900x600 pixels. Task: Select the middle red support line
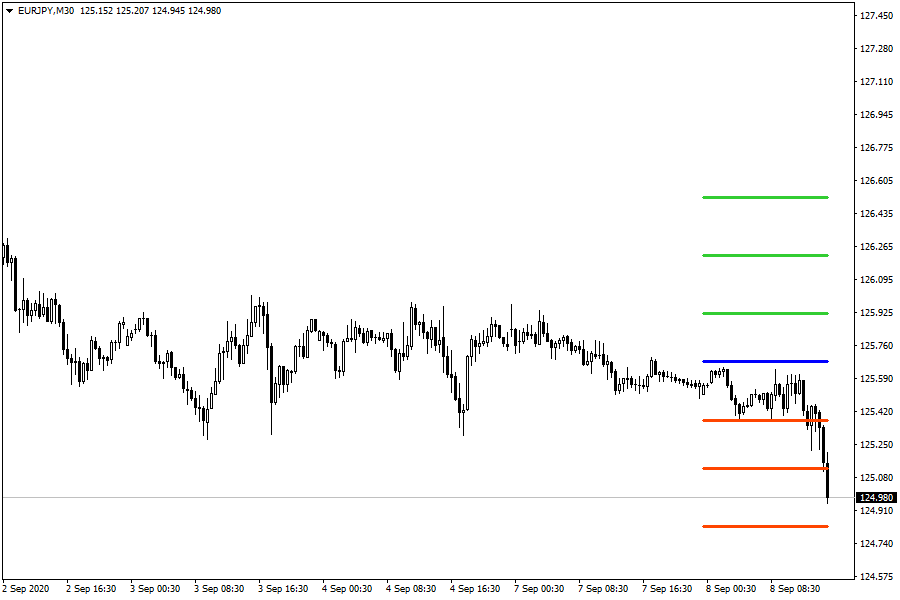(x=765, y=468)
